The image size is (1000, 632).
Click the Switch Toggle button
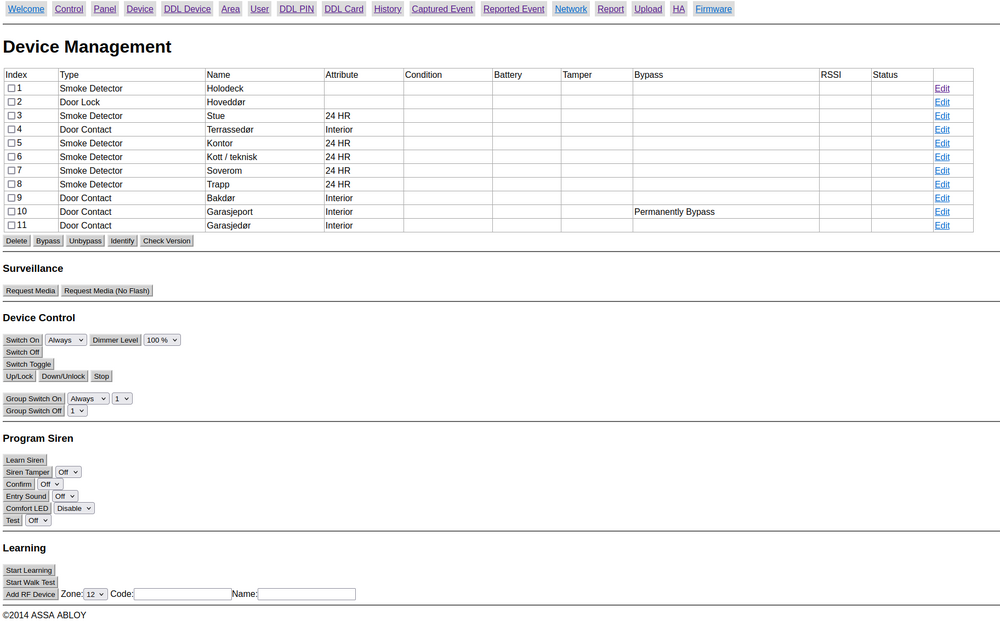(28, 364)
